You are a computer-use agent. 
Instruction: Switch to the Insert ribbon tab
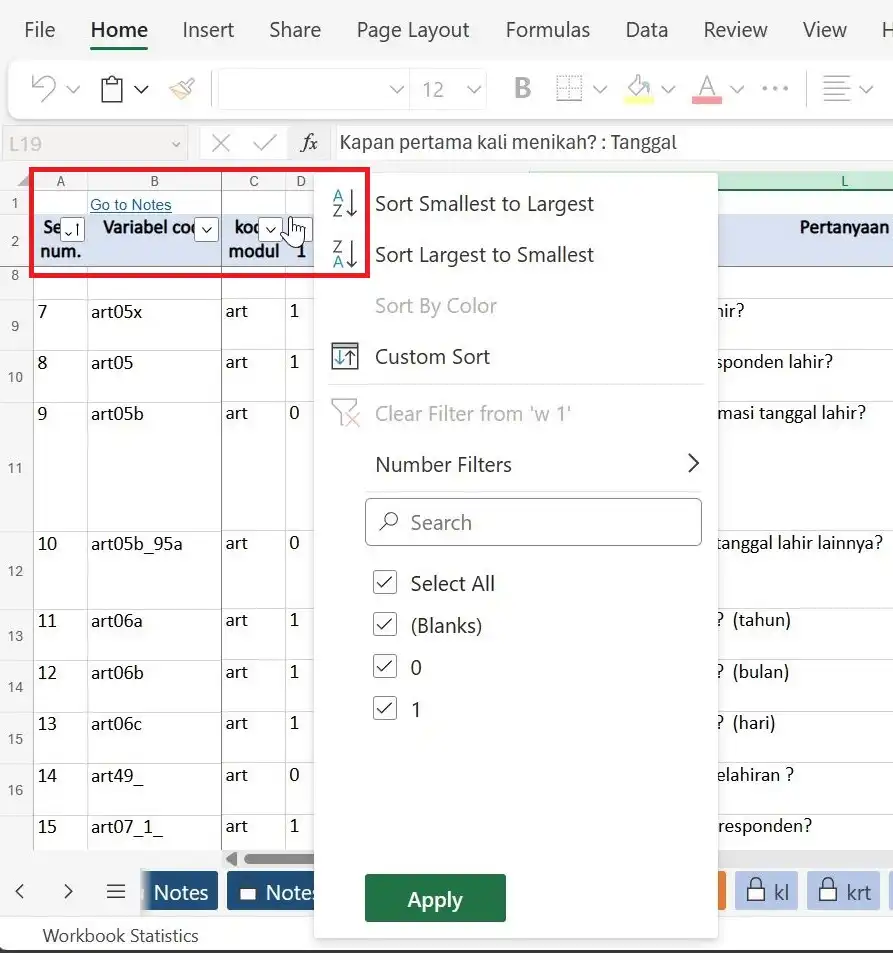pyautogui.click(x=208, y=30)
